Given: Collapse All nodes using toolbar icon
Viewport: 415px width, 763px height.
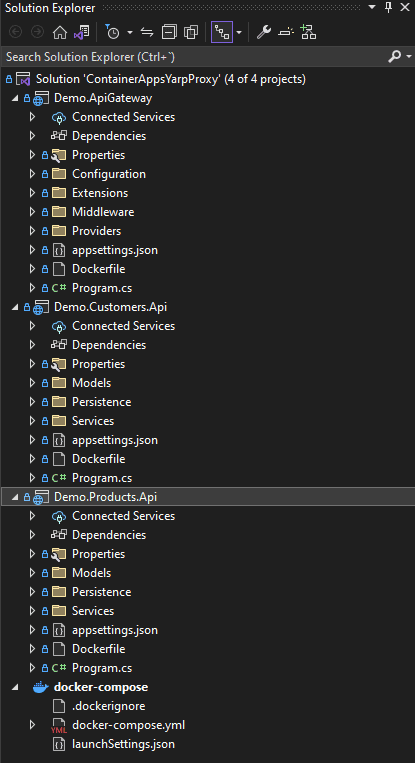Looking at the screenshot, I should coord(169,33).
